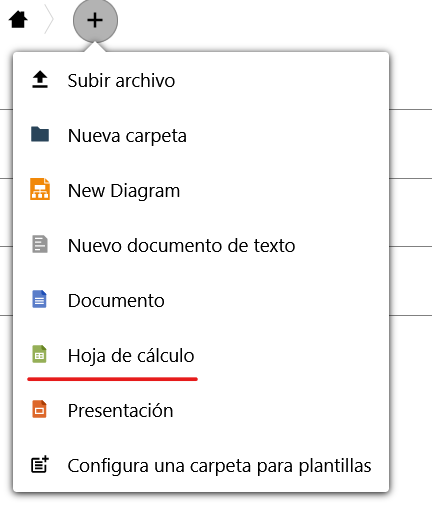
Task: Click the blue document icon
Action: 39,299
